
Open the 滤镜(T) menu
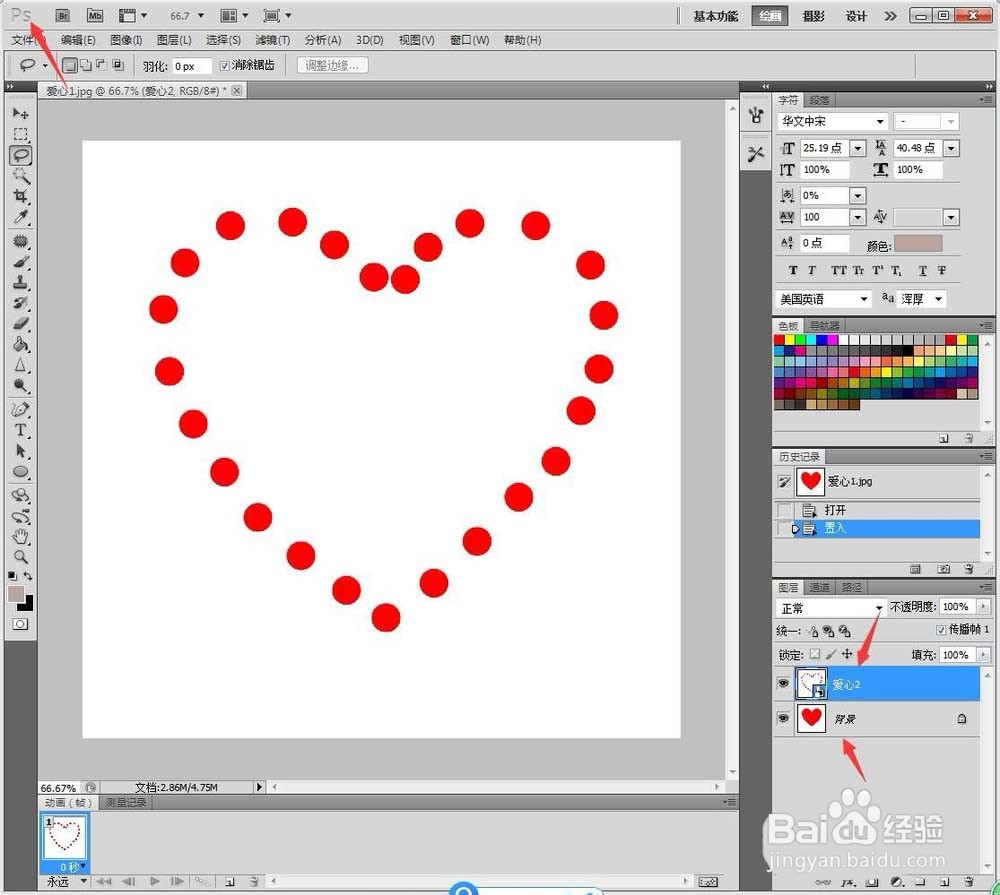pos(272,40)
